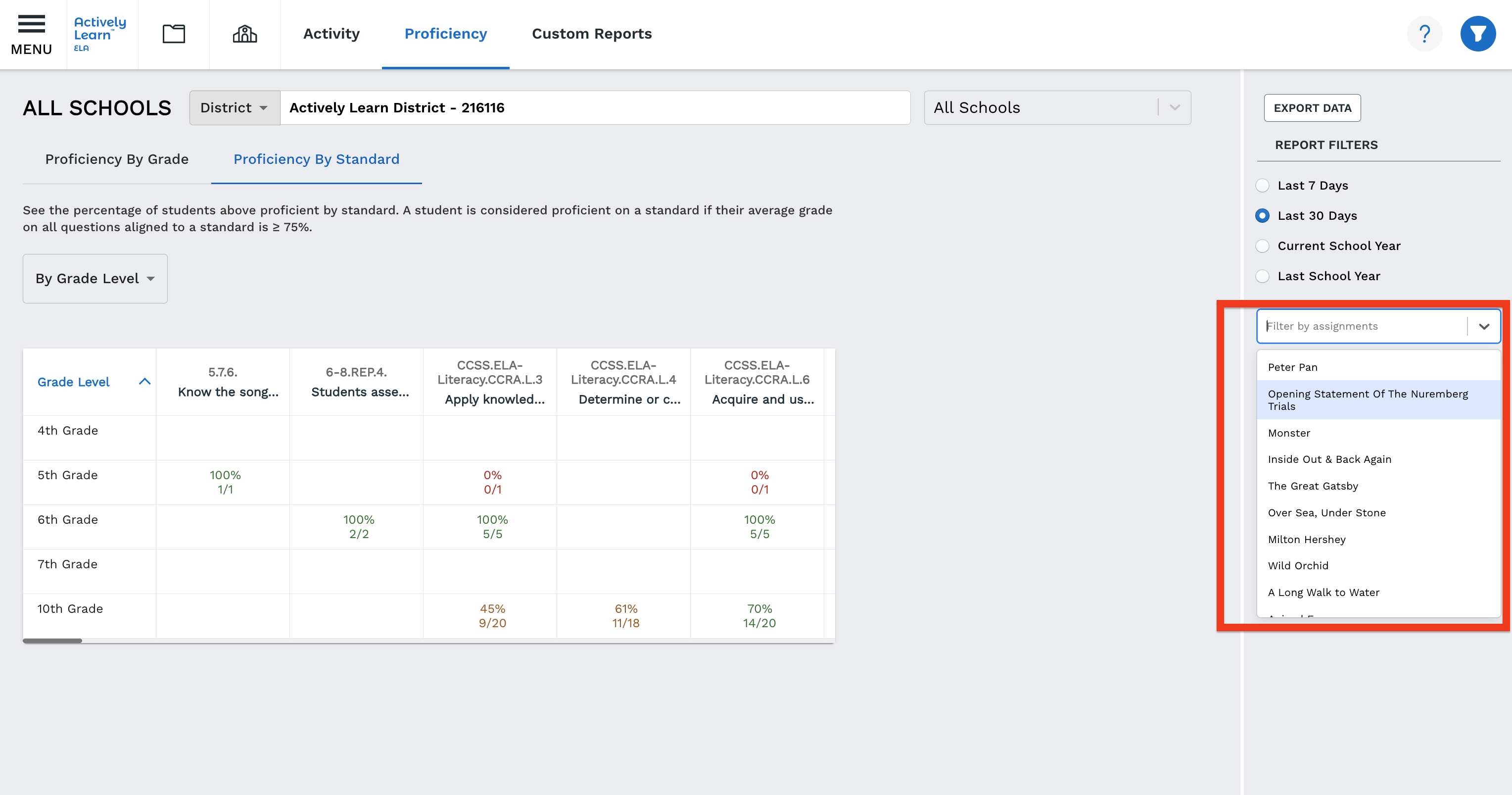This screenshot has width=1512, height=795.
Task: Select Last School Year radio button
Action: tap(1262, 276)
